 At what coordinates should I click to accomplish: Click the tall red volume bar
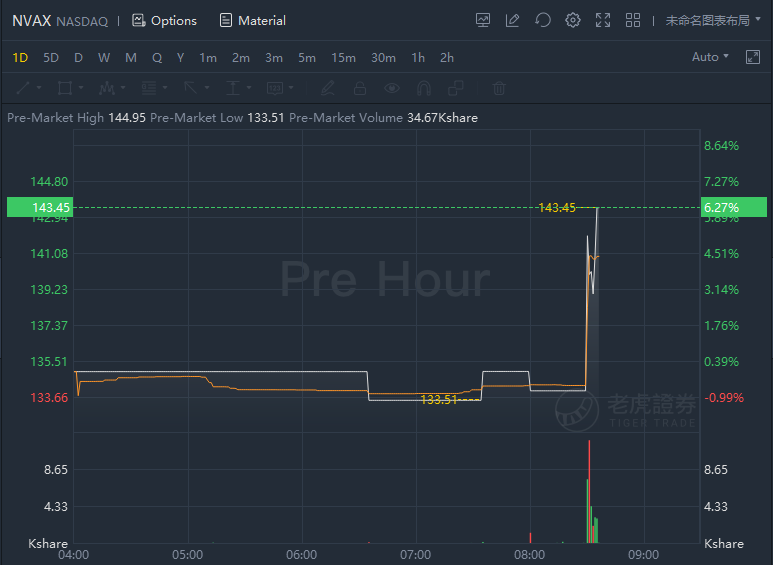[589, 491]
